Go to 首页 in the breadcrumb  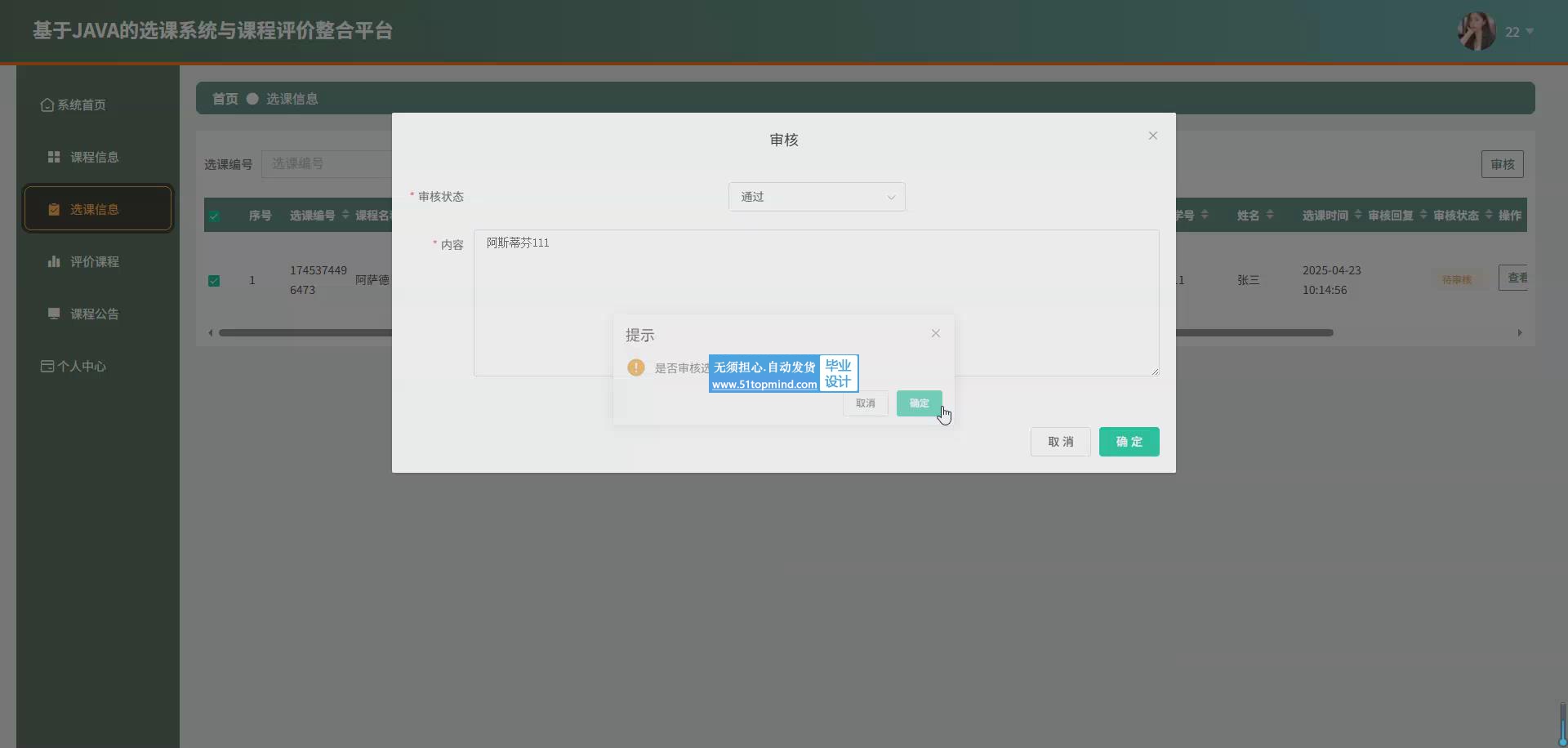point(225,99)
